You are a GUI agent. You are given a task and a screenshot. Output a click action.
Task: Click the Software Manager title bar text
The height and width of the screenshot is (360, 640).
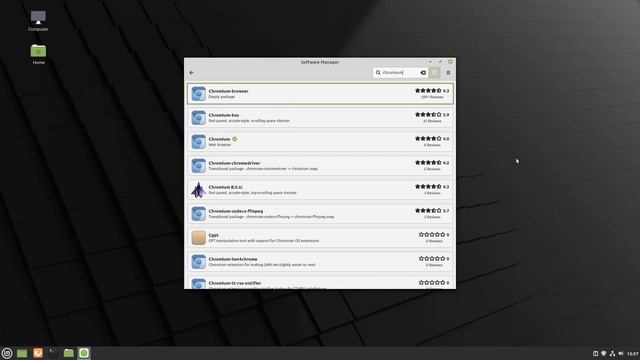320,62
